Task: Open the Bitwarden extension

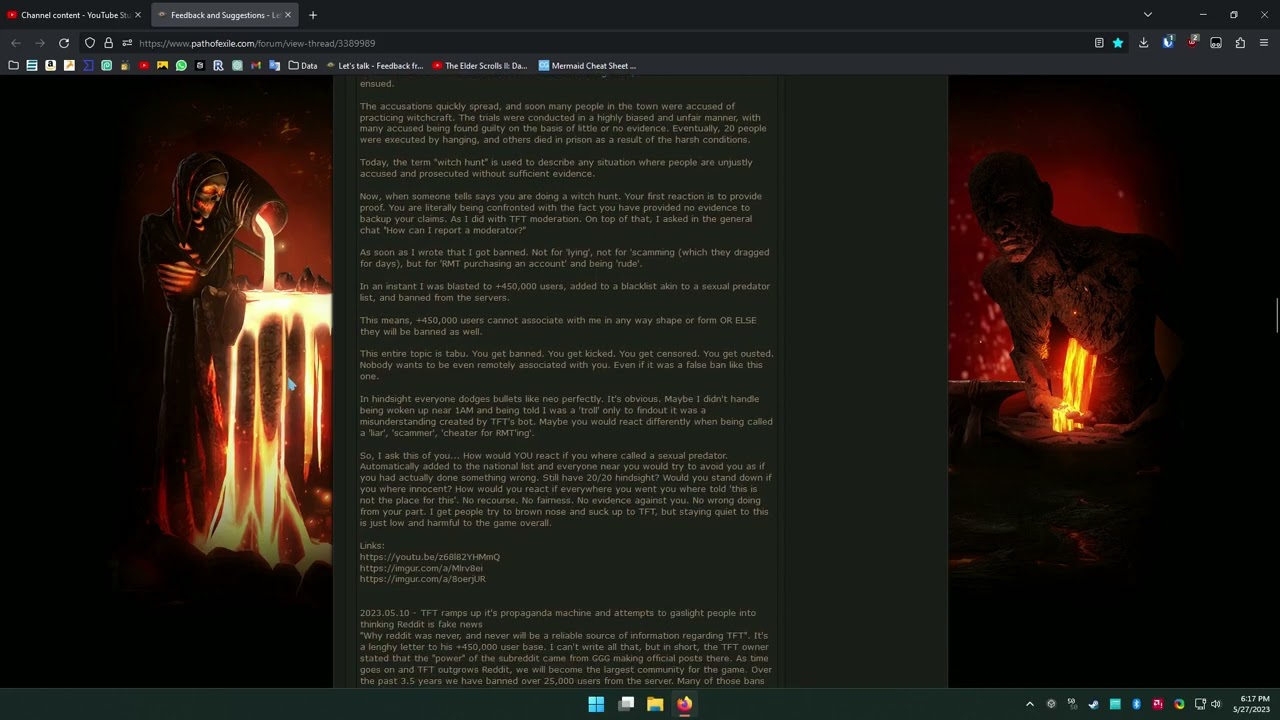Action: 1167,43
